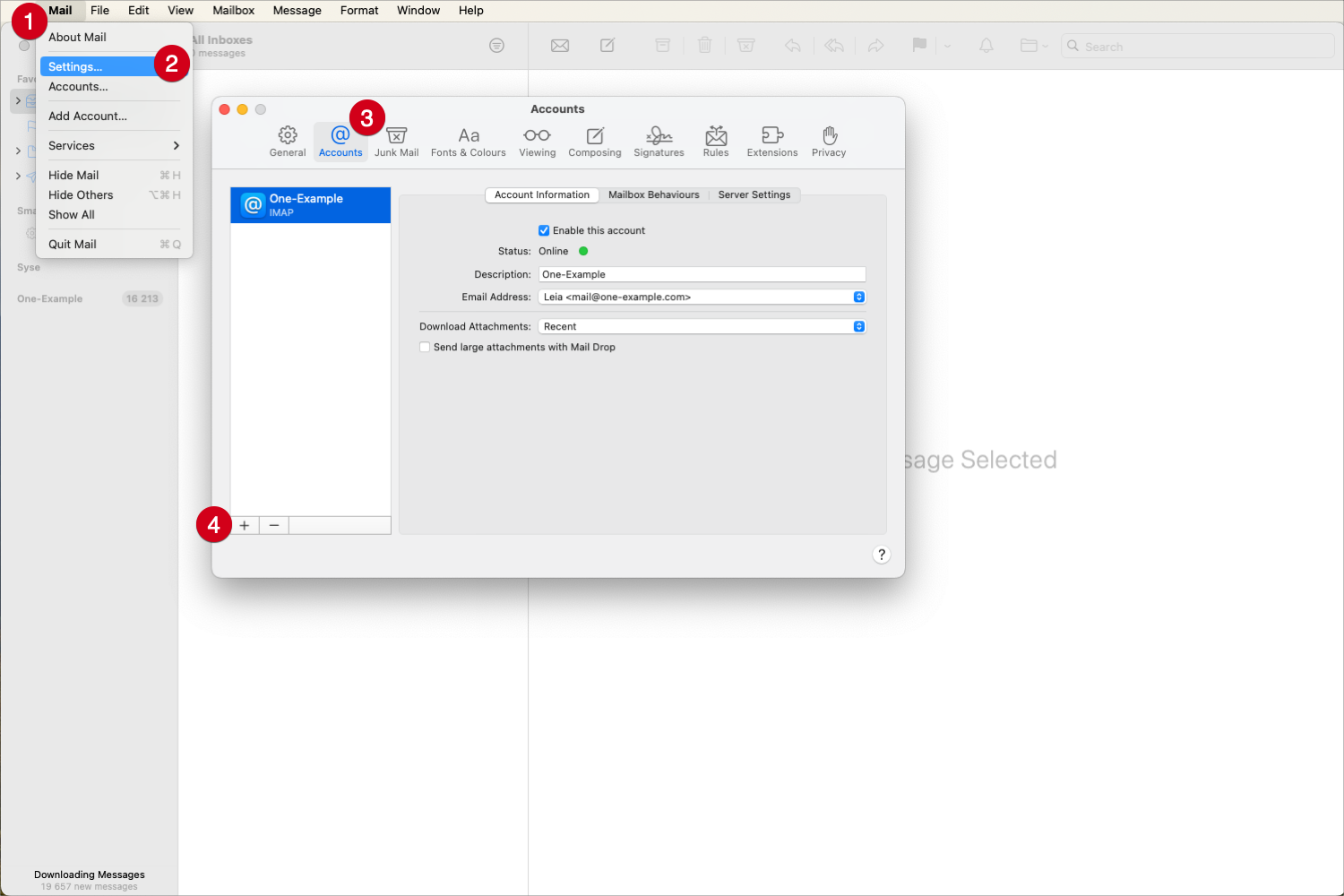Switch to the Mailbox Behaviours tab
The height and width of the screenshot is (896, 1344).
tap(653, 195)
